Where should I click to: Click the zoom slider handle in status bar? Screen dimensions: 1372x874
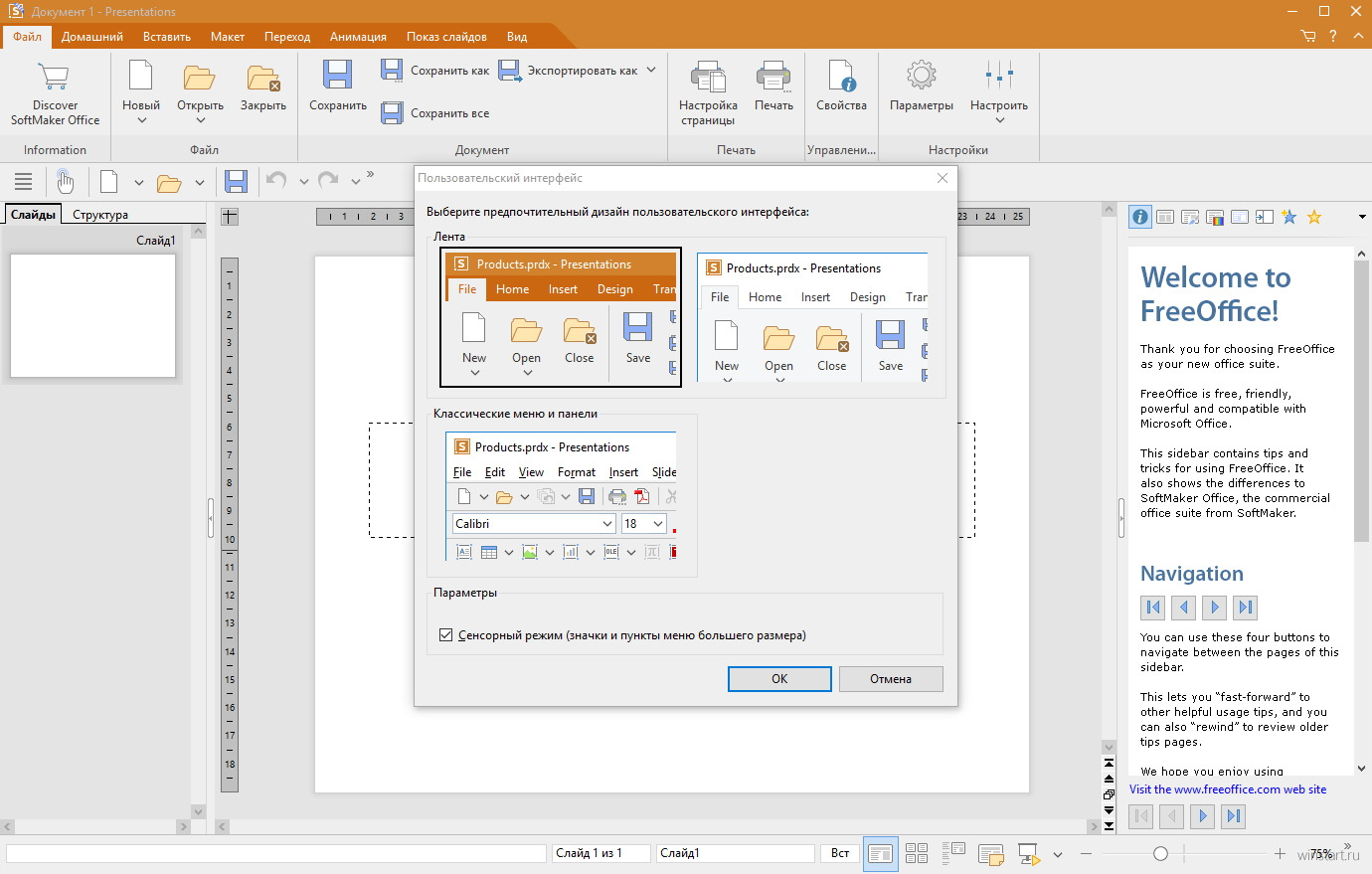pos(1160,854)
